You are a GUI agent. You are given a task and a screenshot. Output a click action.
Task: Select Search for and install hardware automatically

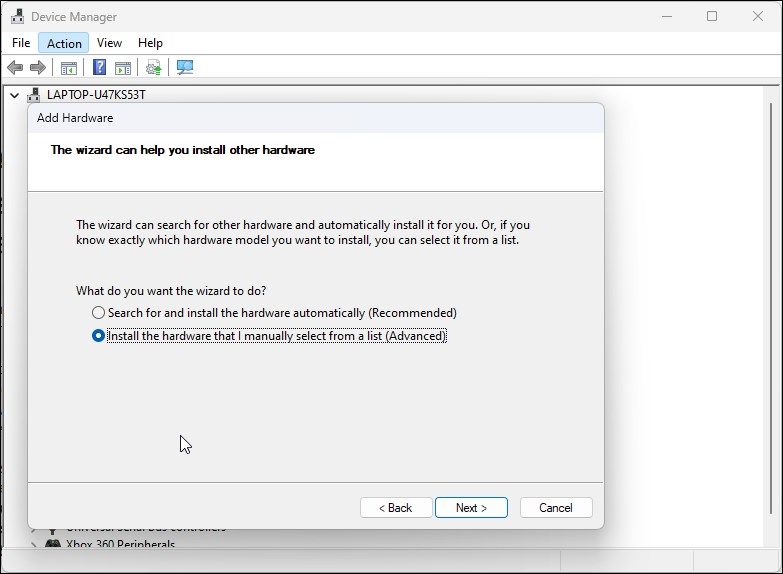pyautogui.click(x=98, y=313)
